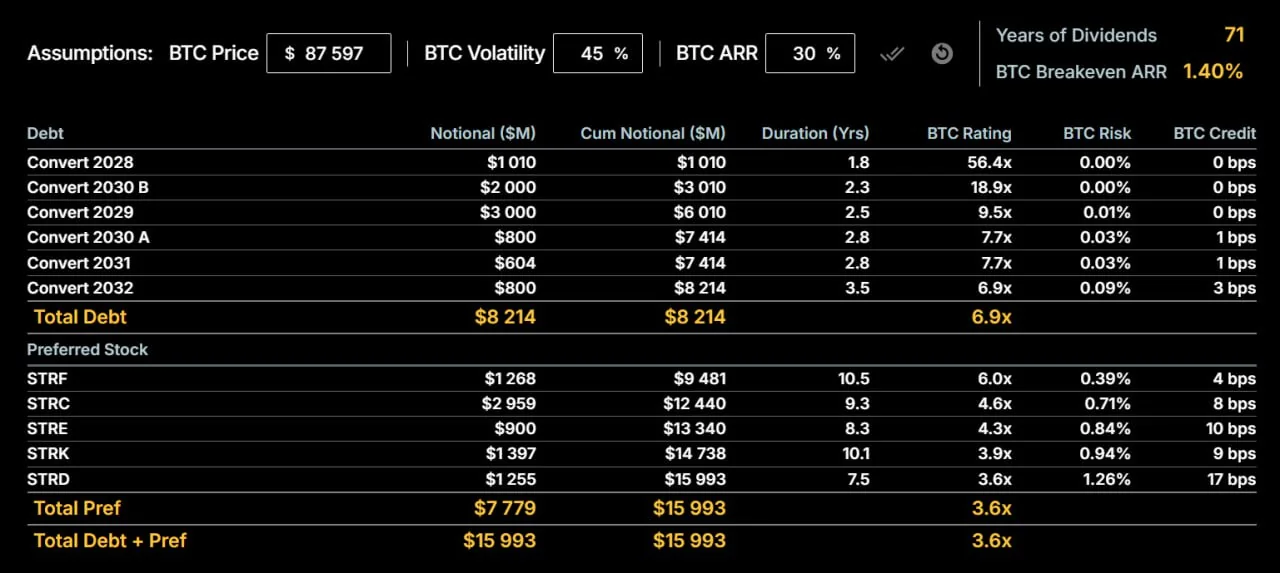This screenshot has width=1280, height=573.
Task: Click the Cum Notional ($M) column header
Action: click(653, 133)
